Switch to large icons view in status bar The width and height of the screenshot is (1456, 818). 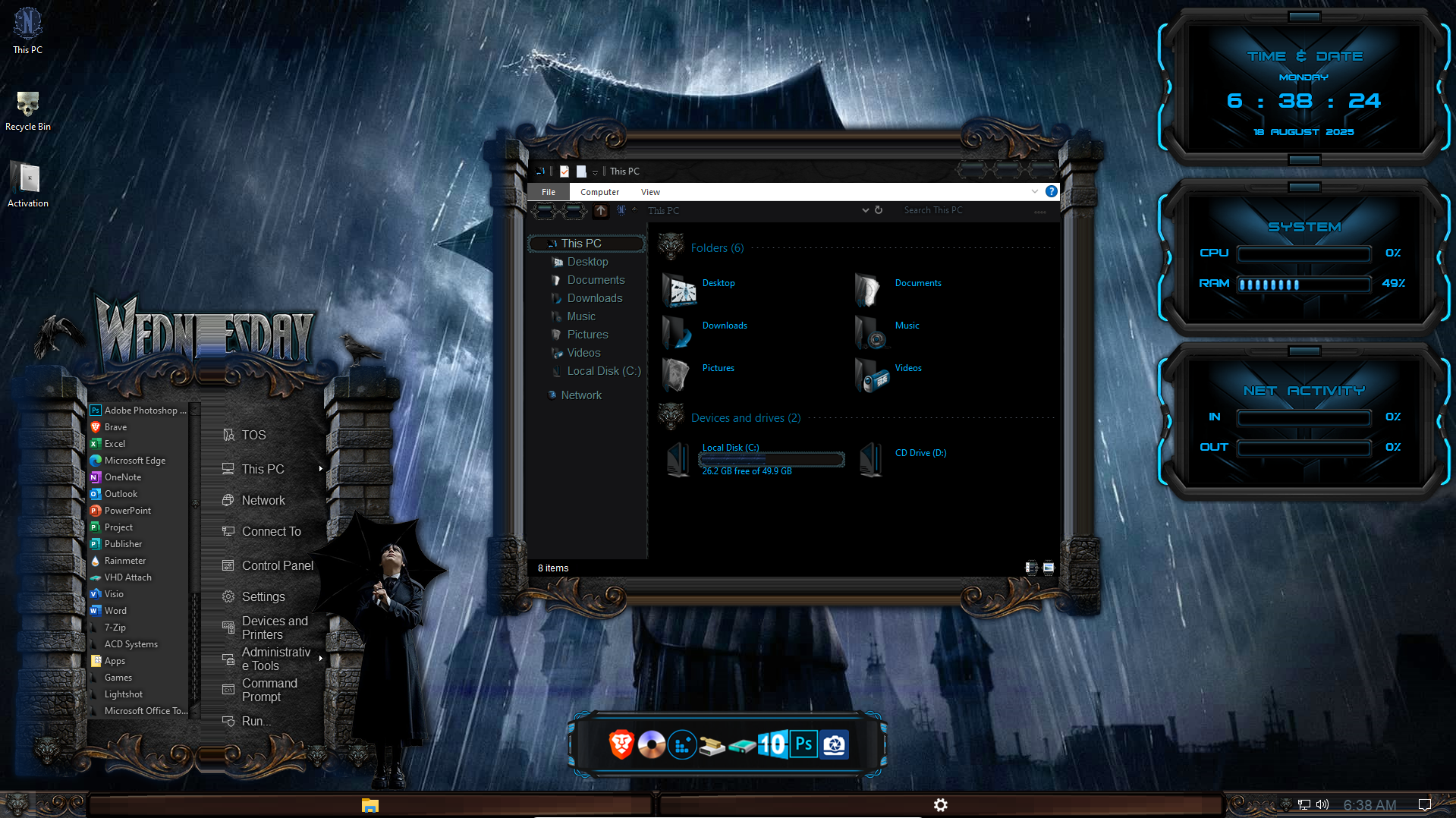(x=1049, y=568)
